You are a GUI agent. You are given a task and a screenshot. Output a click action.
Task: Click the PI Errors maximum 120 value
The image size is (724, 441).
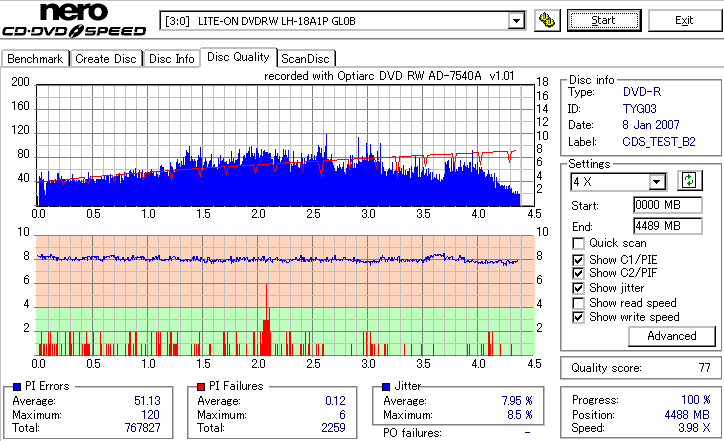pos(151,415)
